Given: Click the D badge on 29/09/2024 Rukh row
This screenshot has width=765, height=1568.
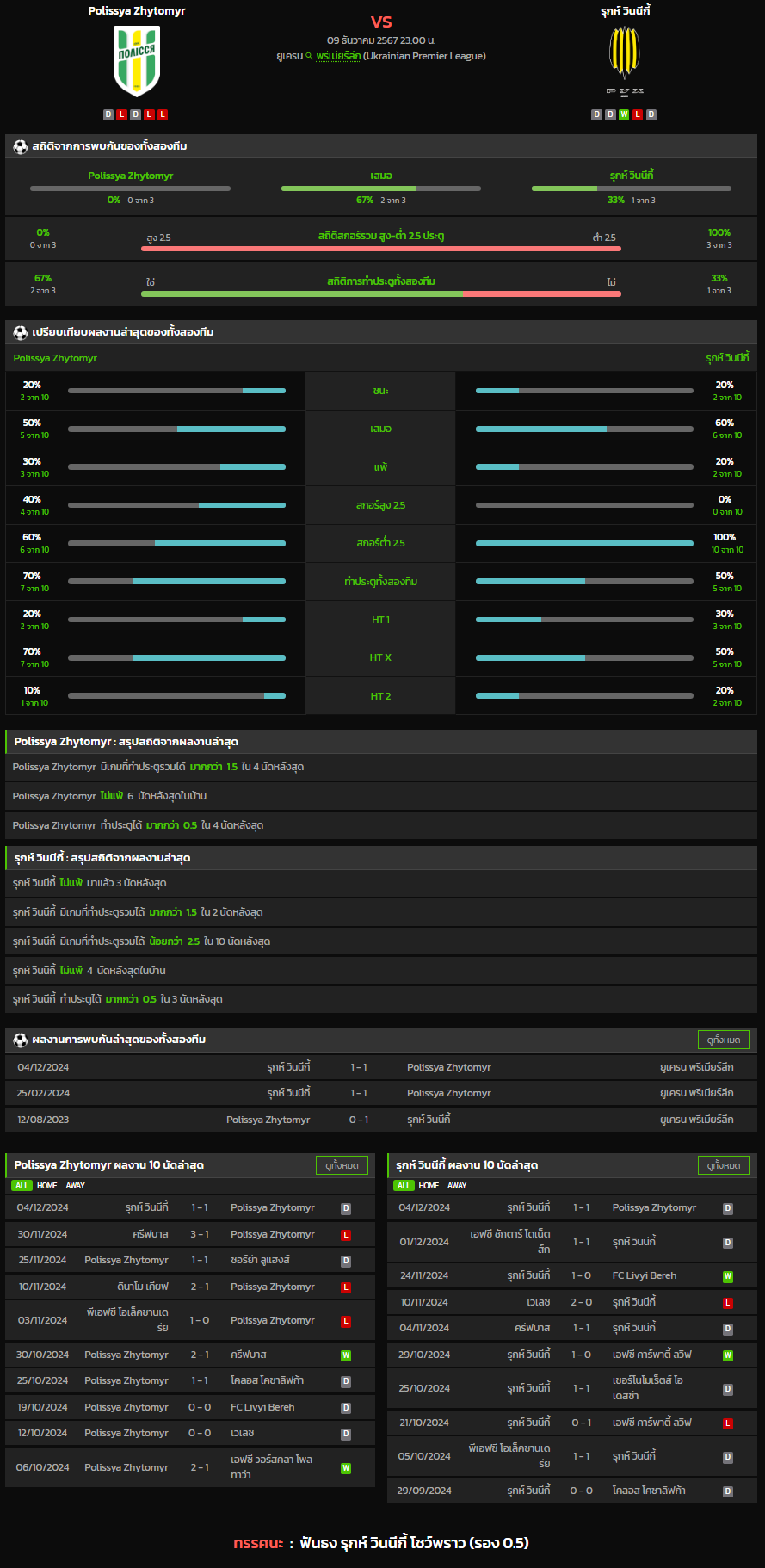Looking at the screenshot, I should [728, 1491].
